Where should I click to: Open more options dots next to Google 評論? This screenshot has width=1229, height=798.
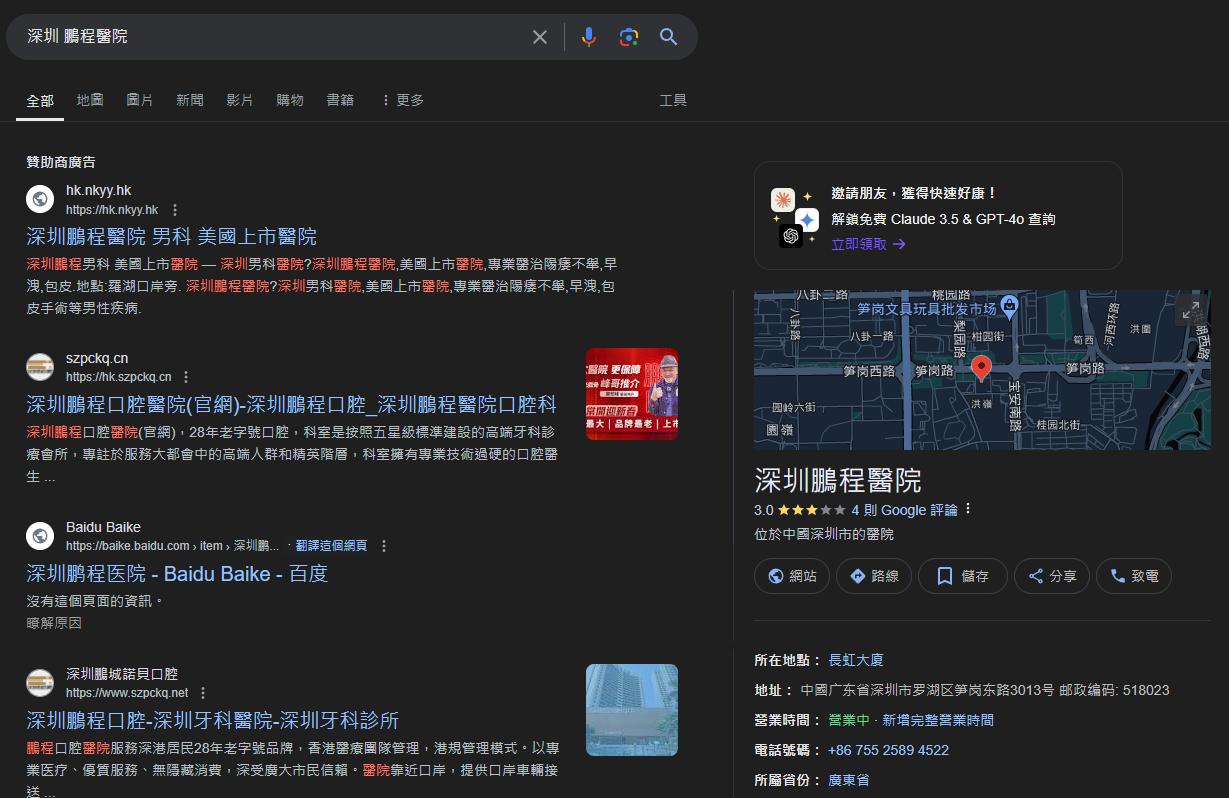[968, 509]
